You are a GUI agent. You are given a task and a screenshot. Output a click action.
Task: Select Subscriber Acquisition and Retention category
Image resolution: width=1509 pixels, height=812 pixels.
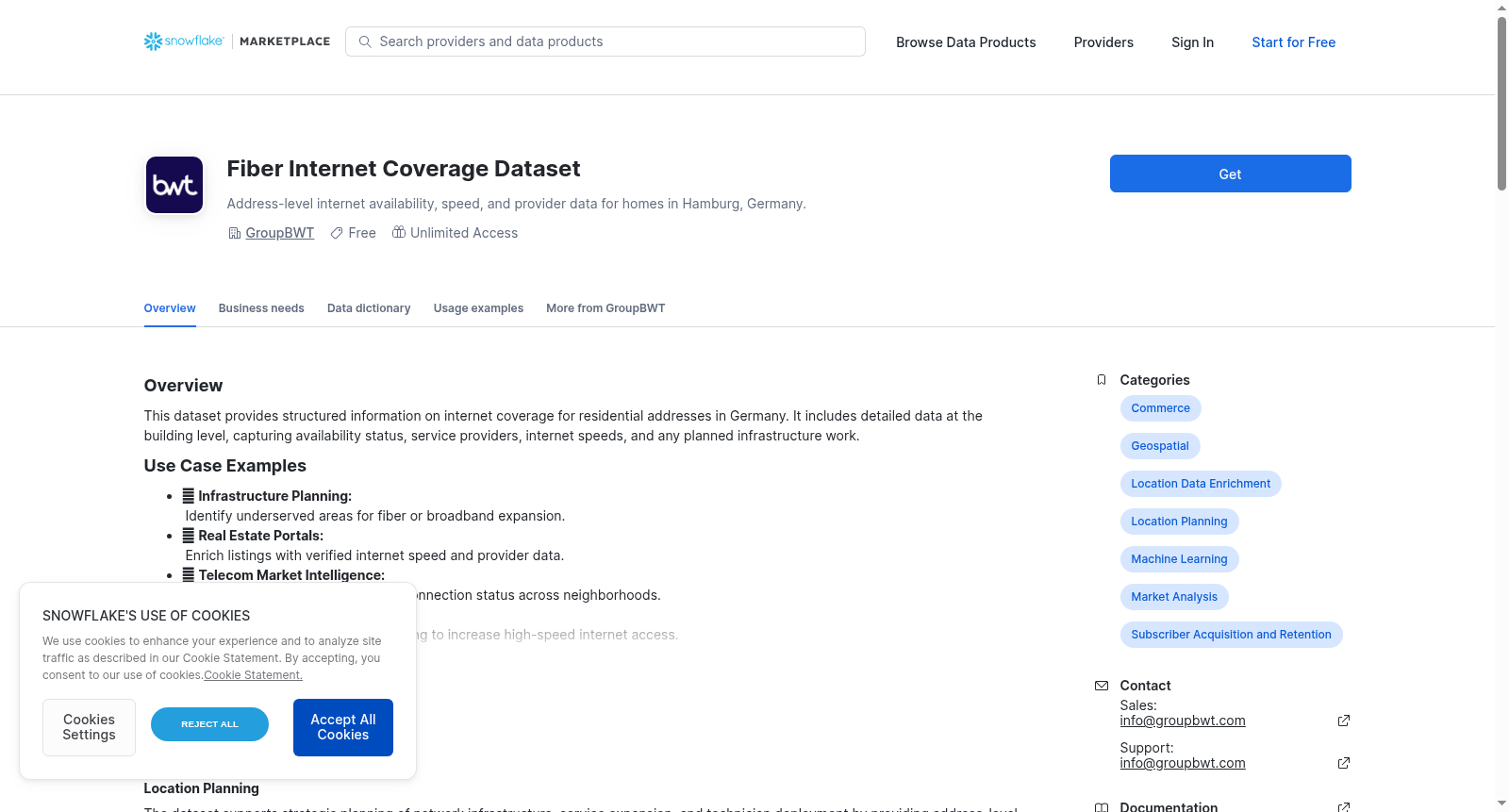1231,635
